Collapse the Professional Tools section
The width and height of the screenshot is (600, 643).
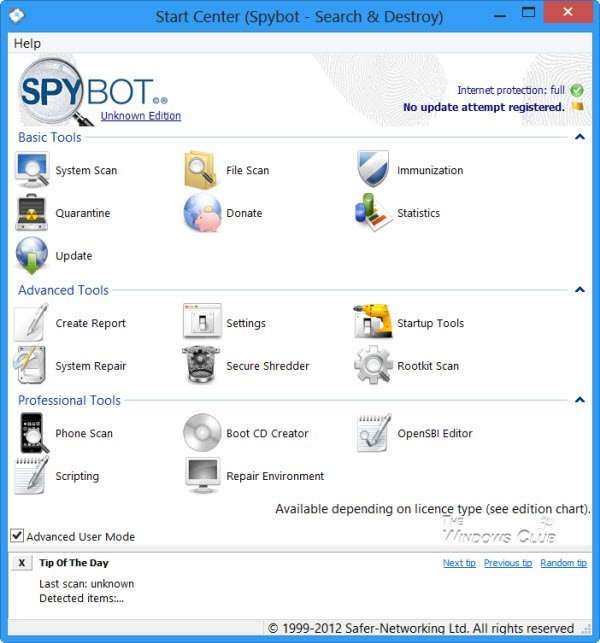[x=579, y=400]
